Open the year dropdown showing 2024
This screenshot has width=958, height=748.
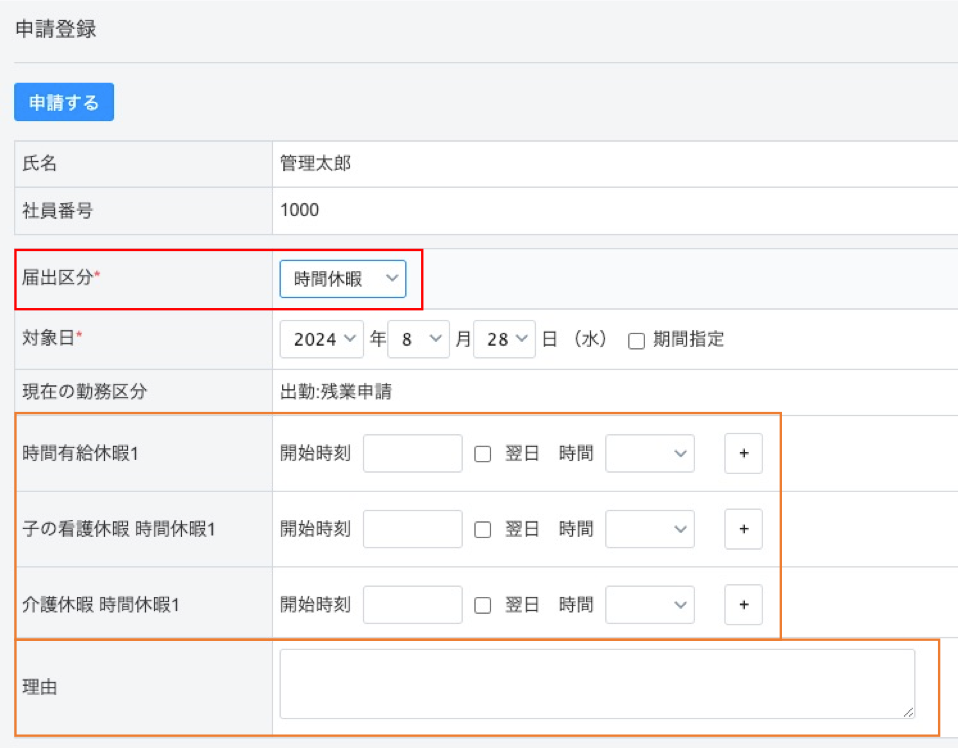[321, 339]
